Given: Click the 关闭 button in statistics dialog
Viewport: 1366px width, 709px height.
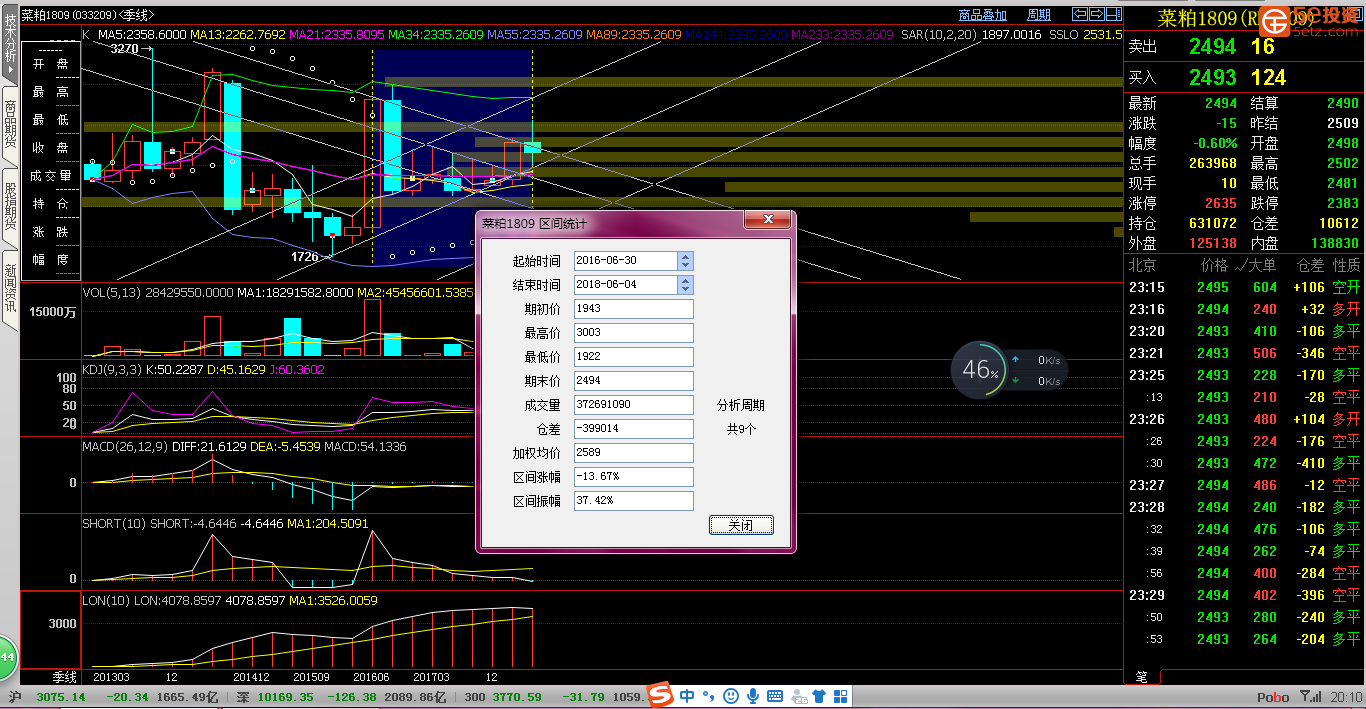Looking at the screenshot, I should [741, 525].
